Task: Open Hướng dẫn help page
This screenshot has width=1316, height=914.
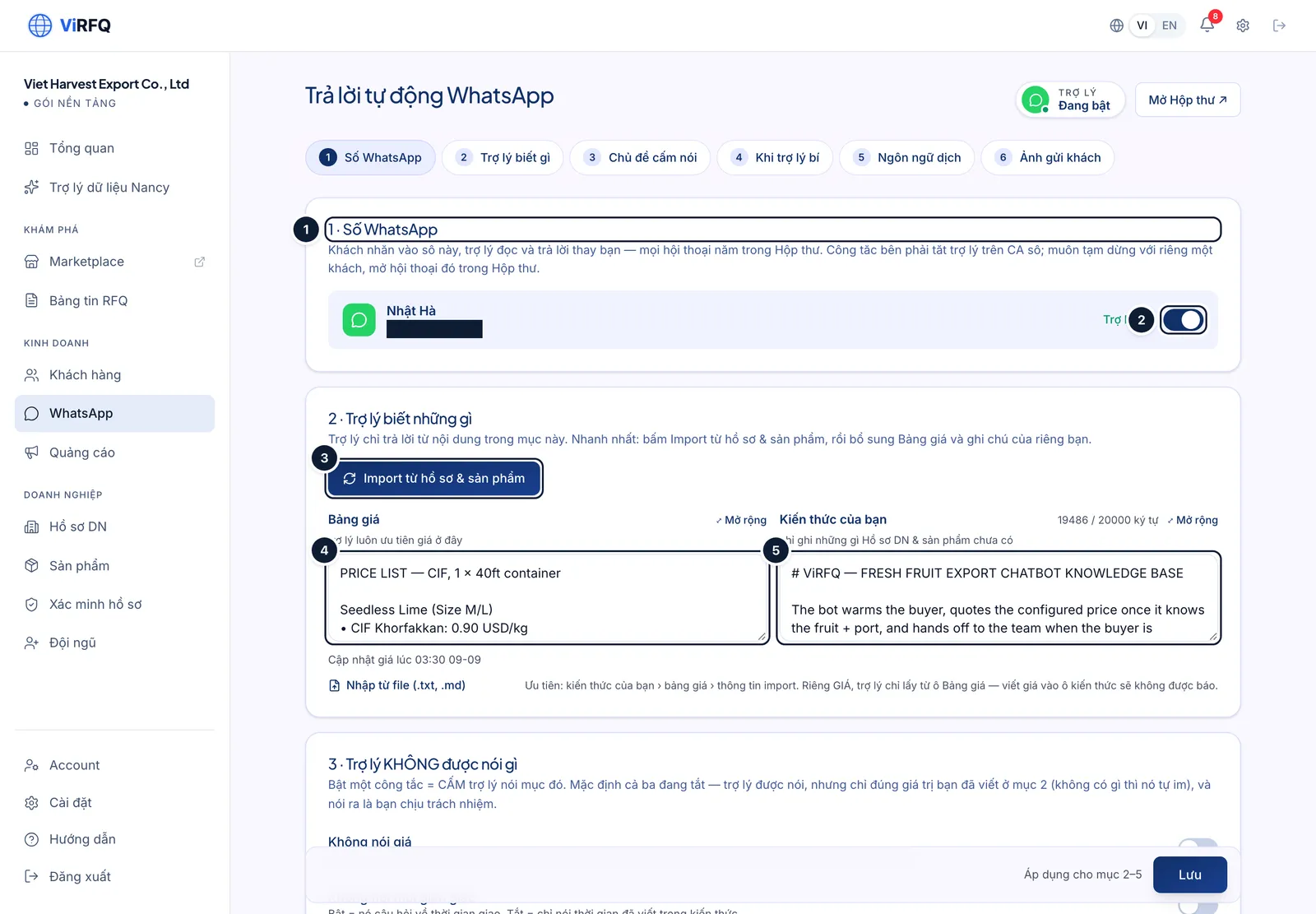Action: click(114, 839)
